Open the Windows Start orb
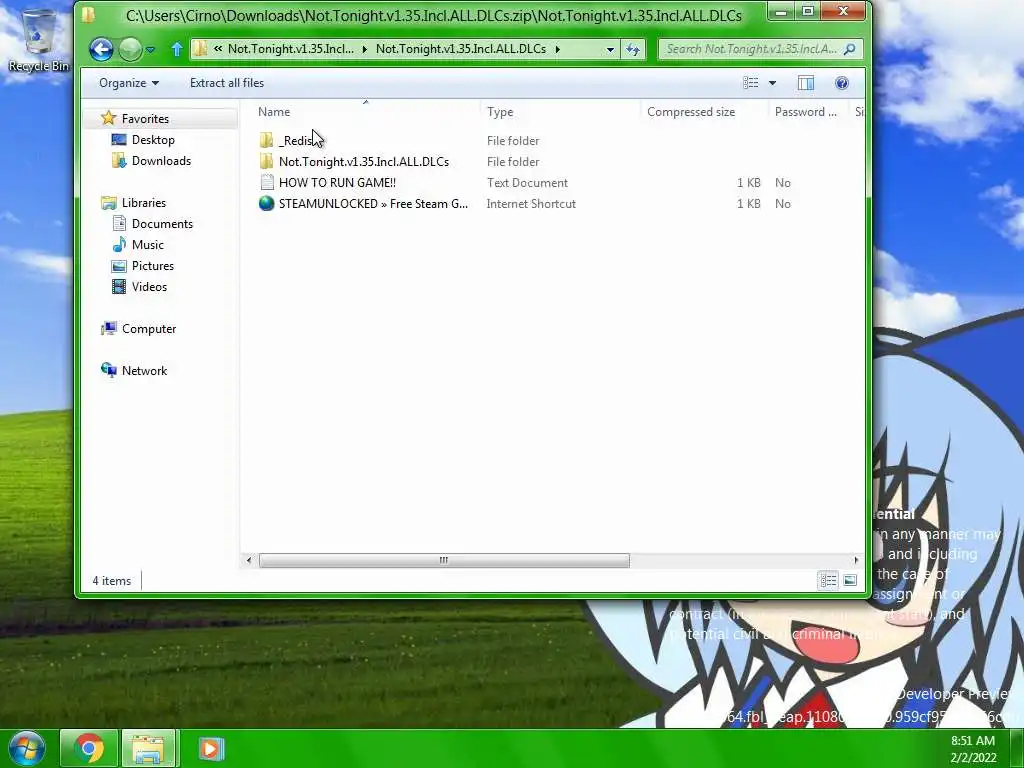The image size is (1024, 768). (27, 748)
